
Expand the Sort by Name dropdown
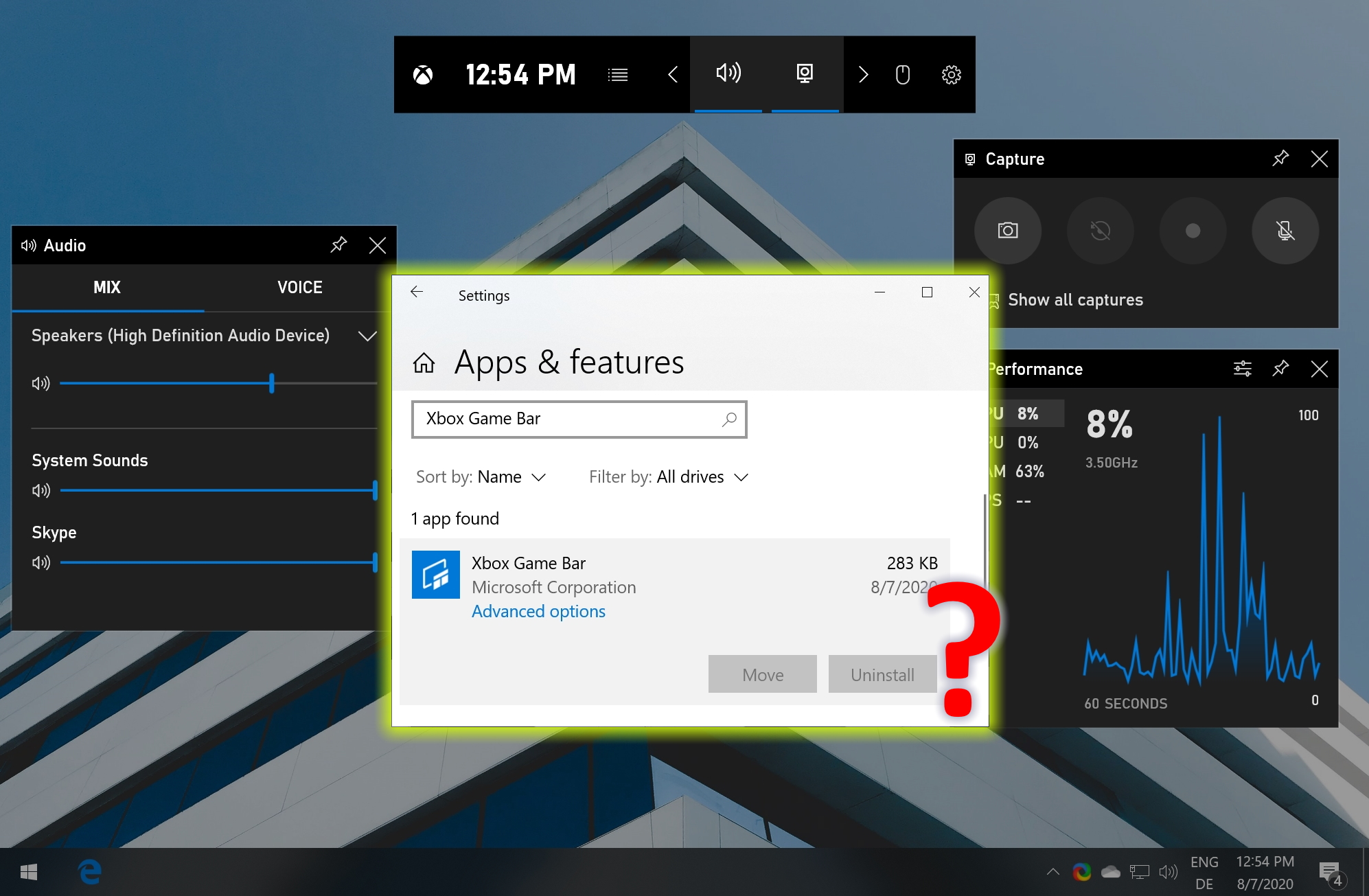[511, 476]
